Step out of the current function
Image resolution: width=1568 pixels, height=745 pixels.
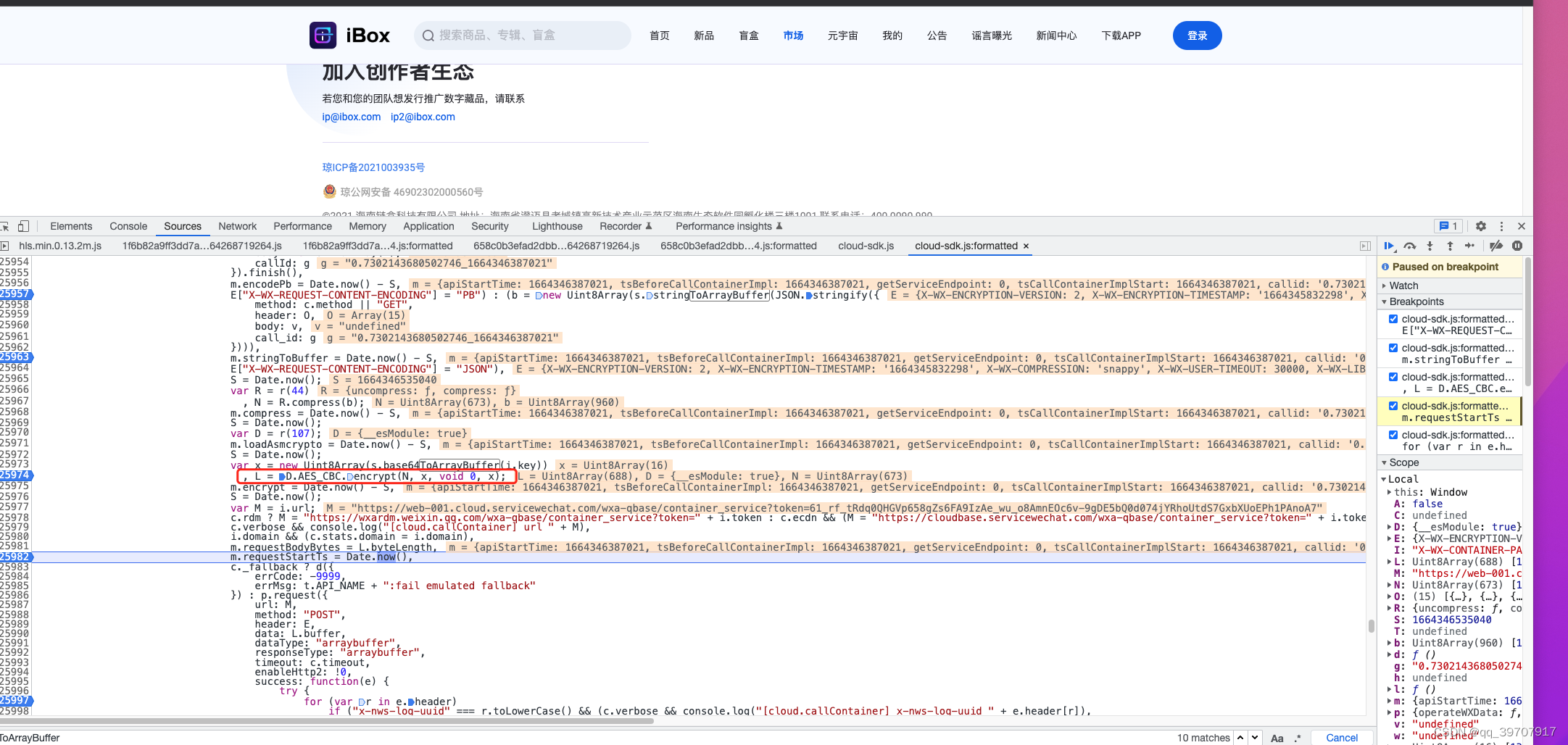pyautogui.click(x=1450, y=246)
